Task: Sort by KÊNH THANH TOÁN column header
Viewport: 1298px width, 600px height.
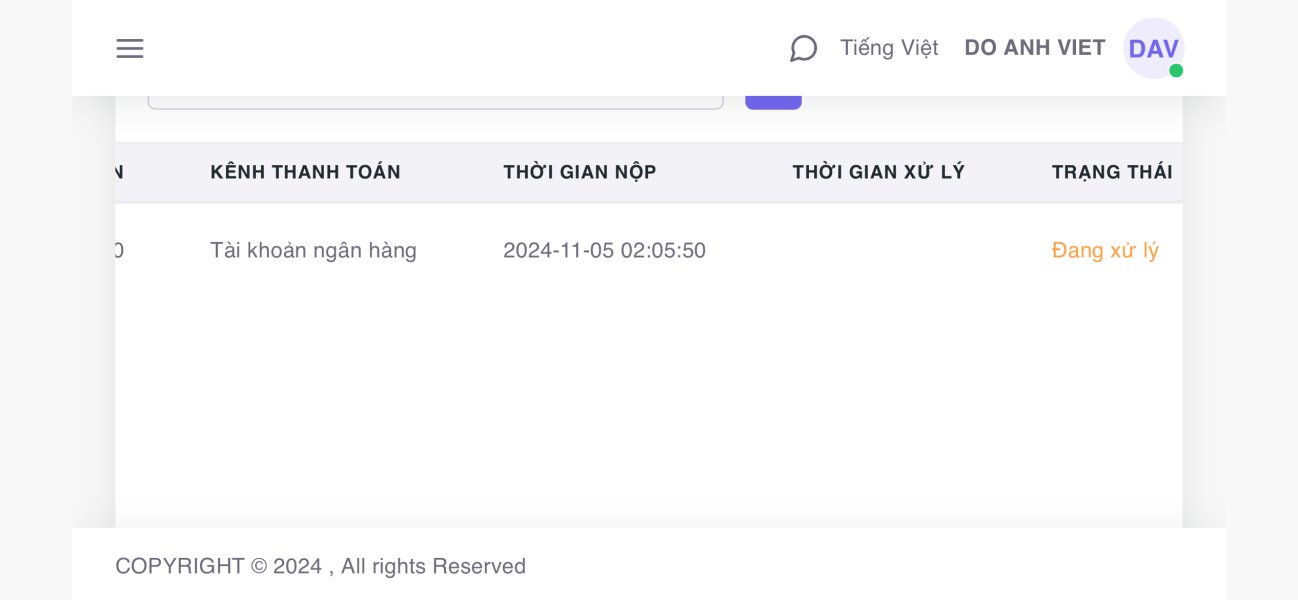Action: (x=305, y=172)
